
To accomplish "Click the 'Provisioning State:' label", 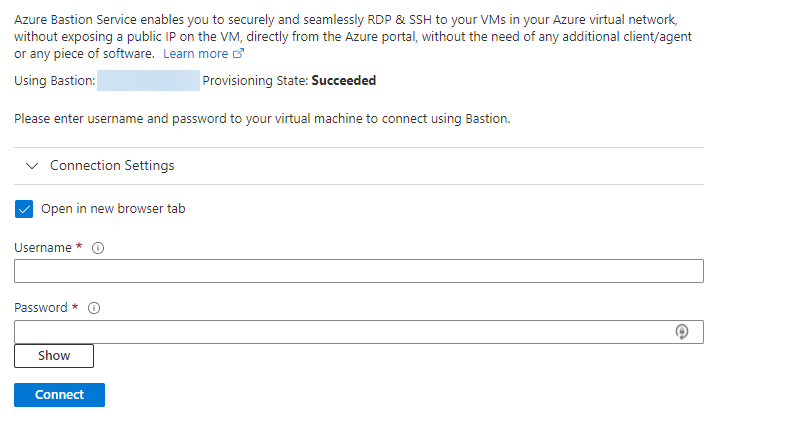I will [255, 81].
